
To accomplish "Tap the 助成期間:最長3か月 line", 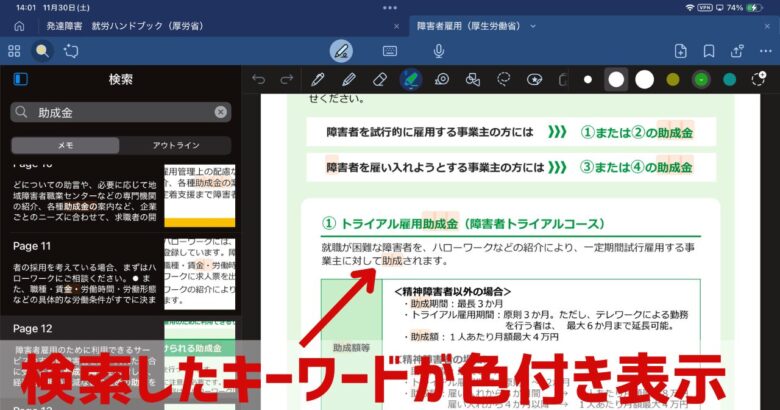I will click(456, 304).
